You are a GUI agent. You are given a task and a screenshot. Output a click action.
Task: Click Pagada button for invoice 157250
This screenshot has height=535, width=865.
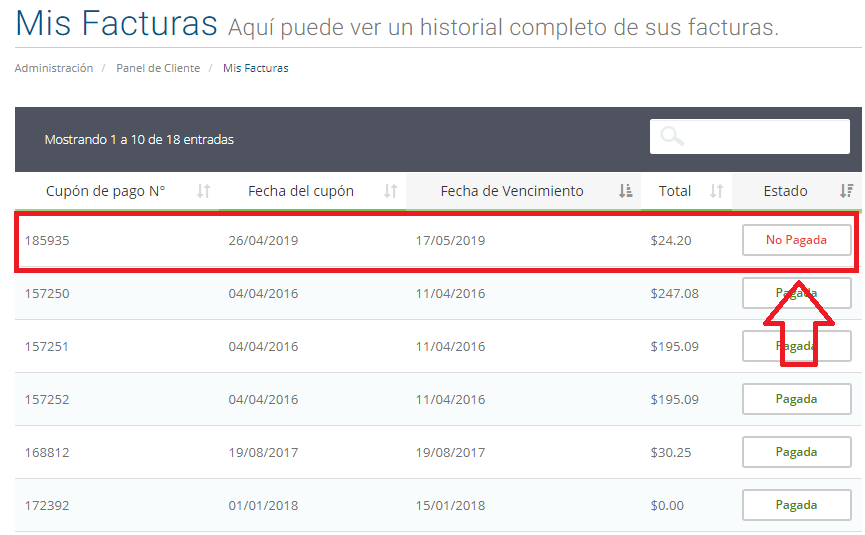(797, 293)
